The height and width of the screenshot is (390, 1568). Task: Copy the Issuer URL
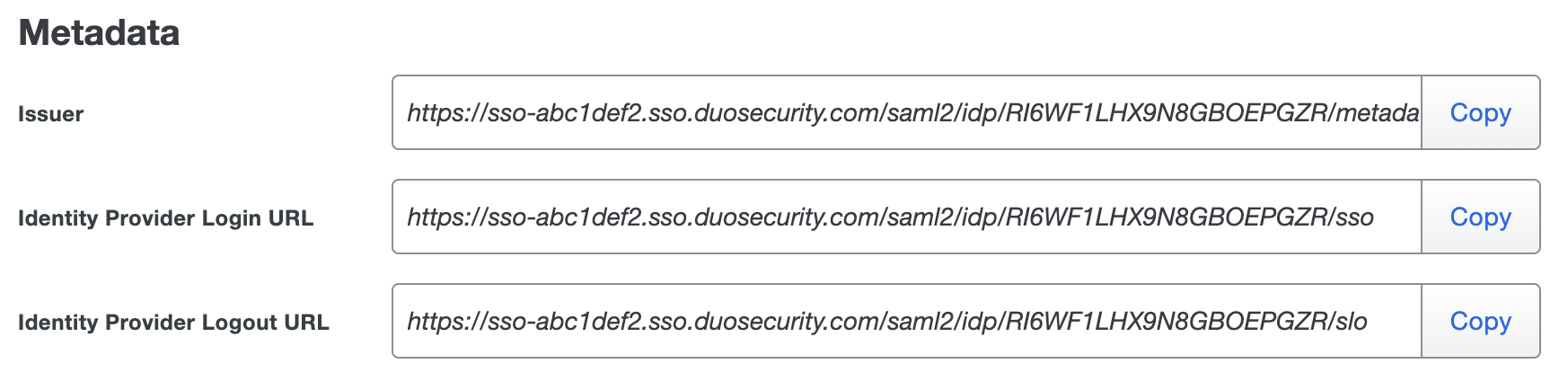(x=1480, y=113)
